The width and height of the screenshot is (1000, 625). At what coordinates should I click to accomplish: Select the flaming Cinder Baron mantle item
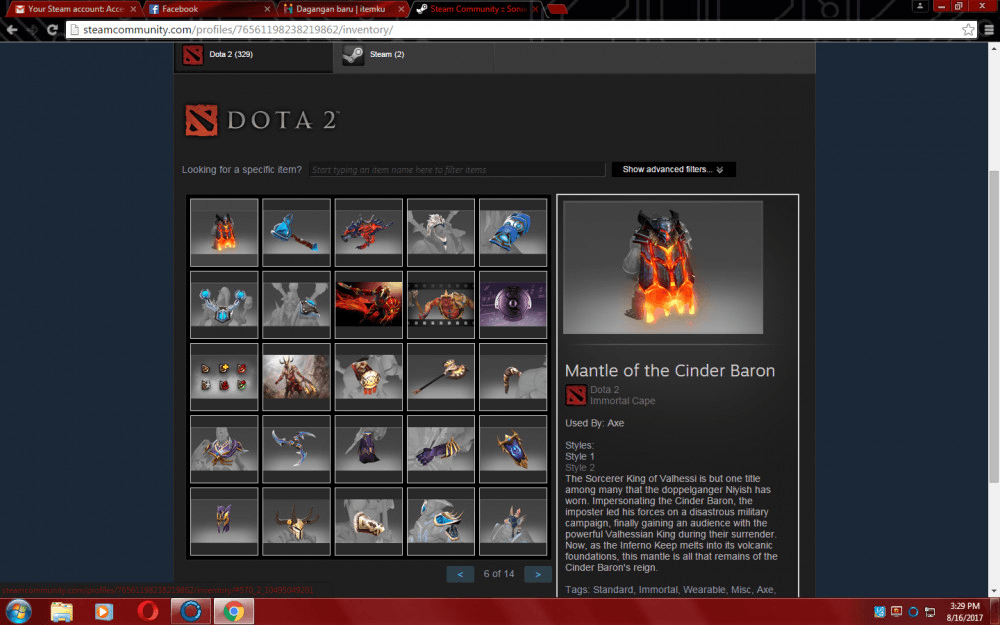click(224, 232)
